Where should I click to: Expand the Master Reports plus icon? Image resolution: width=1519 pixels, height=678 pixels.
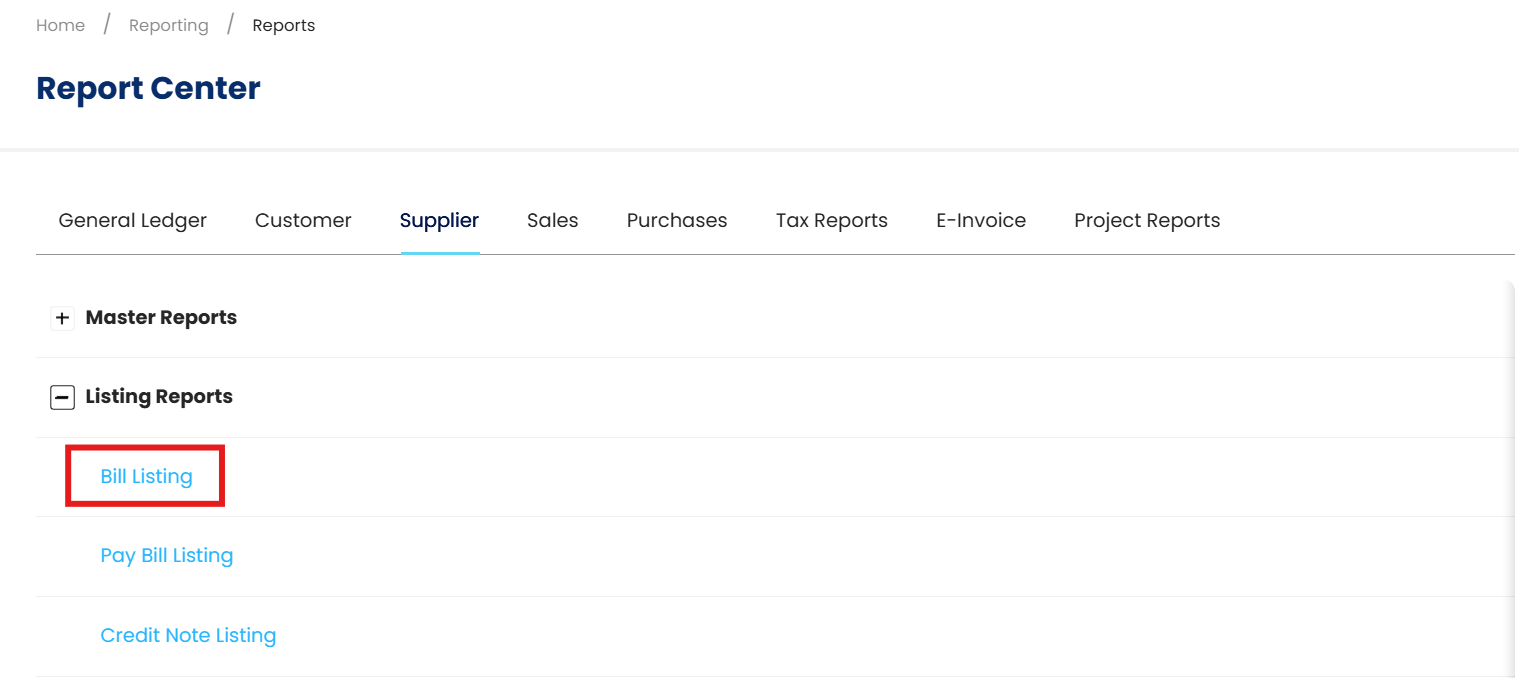[62, 318]
